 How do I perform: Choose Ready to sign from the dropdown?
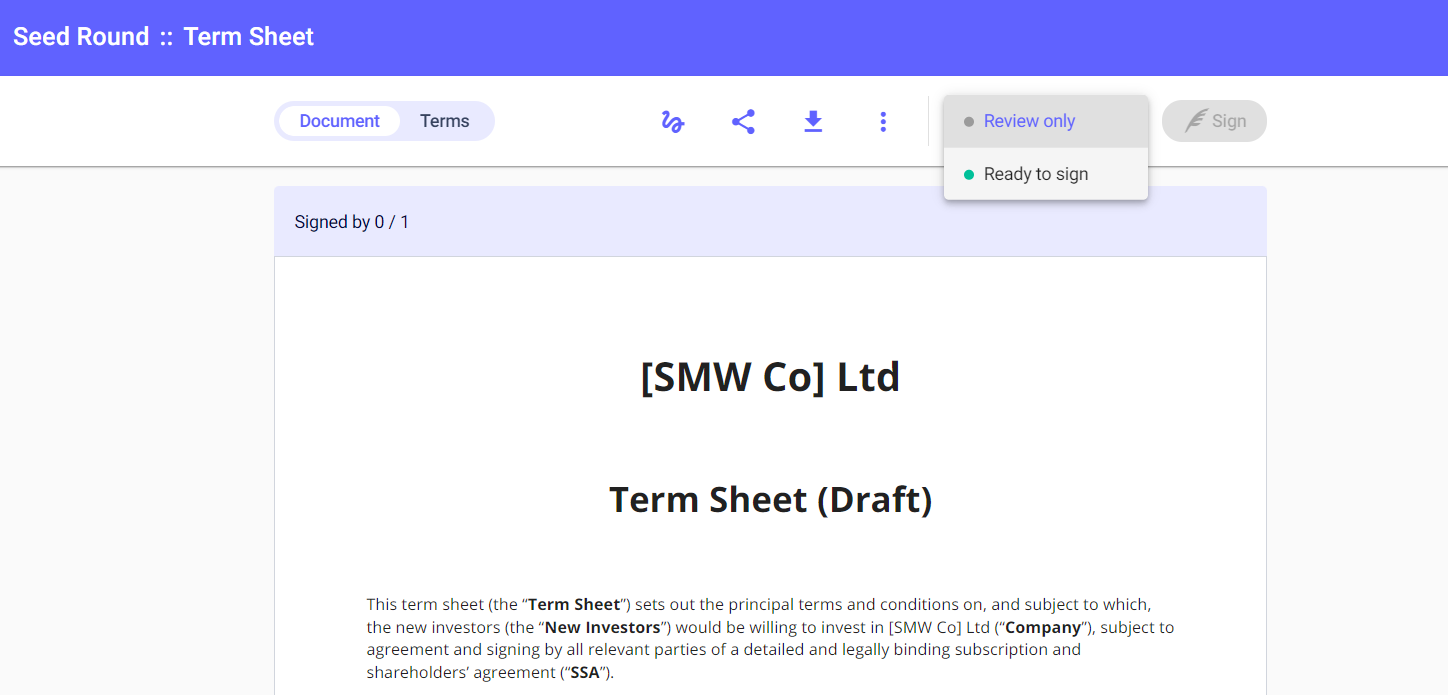(1036, 174)
